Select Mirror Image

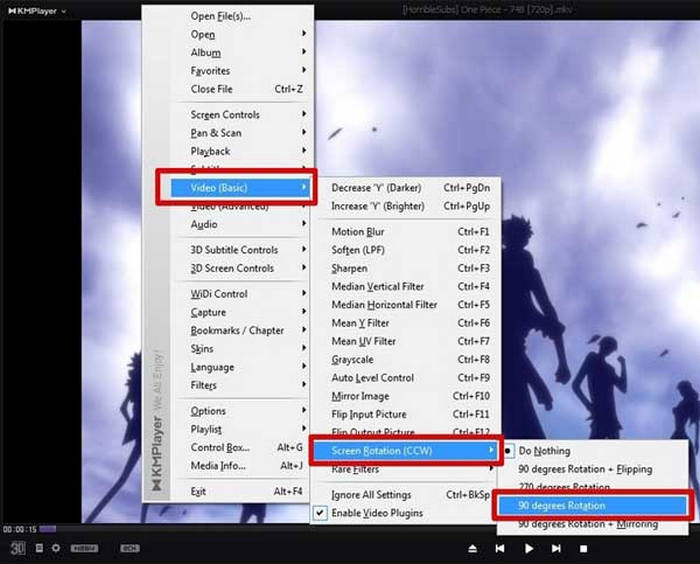(404, 396)
